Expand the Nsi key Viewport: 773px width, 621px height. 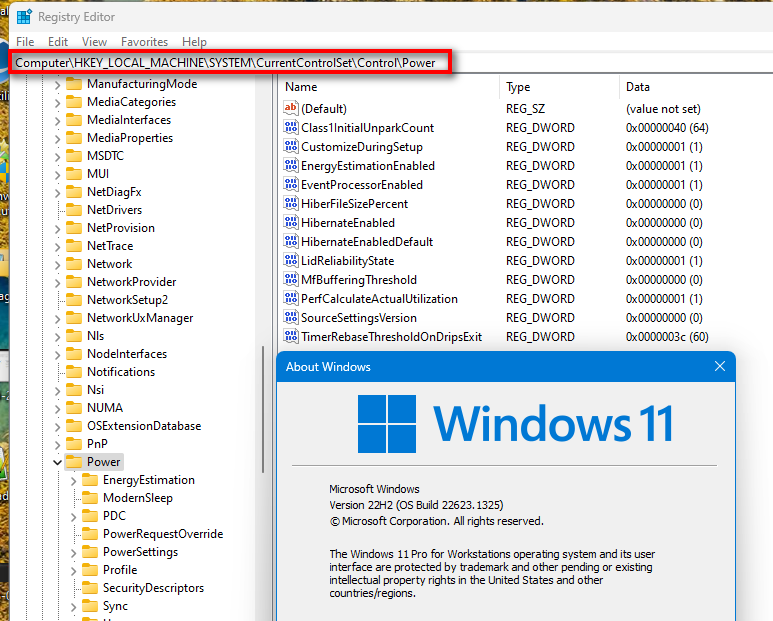[57, 390]
